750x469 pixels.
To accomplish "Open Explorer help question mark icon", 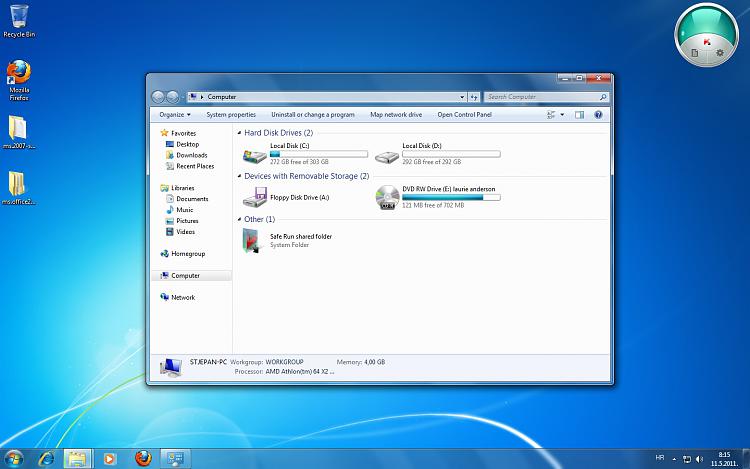I will [598, 115].
